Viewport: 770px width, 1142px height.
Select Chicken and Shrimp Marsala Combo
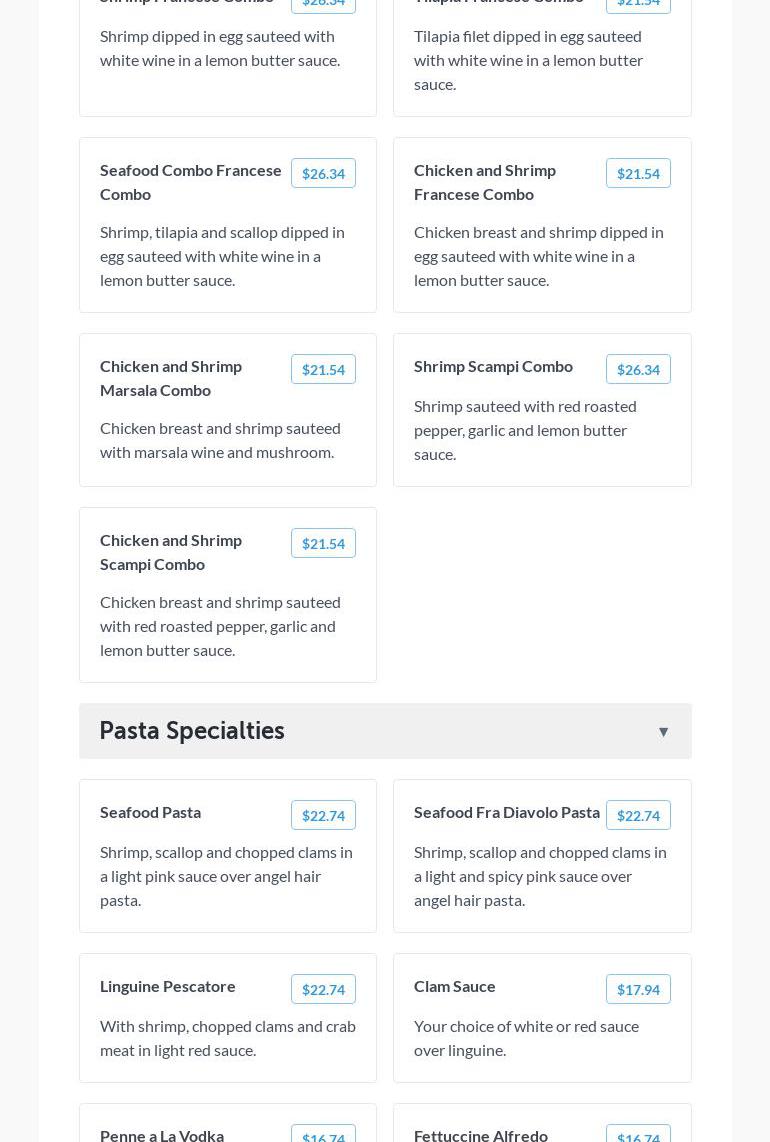coord(171,378)
